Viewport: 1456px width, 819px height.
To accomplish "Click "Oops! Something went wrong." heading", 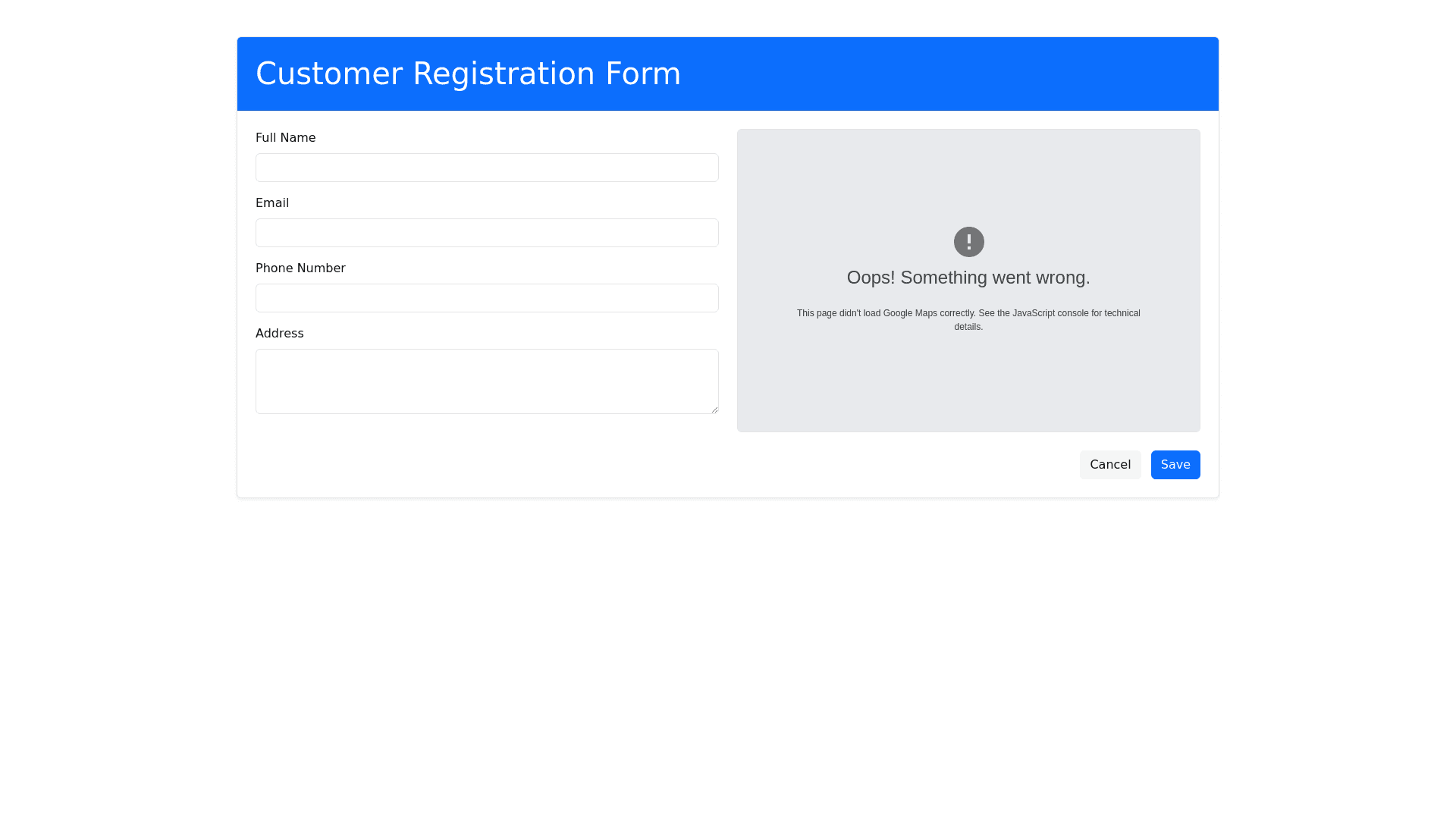I will (x=968, y=278).
